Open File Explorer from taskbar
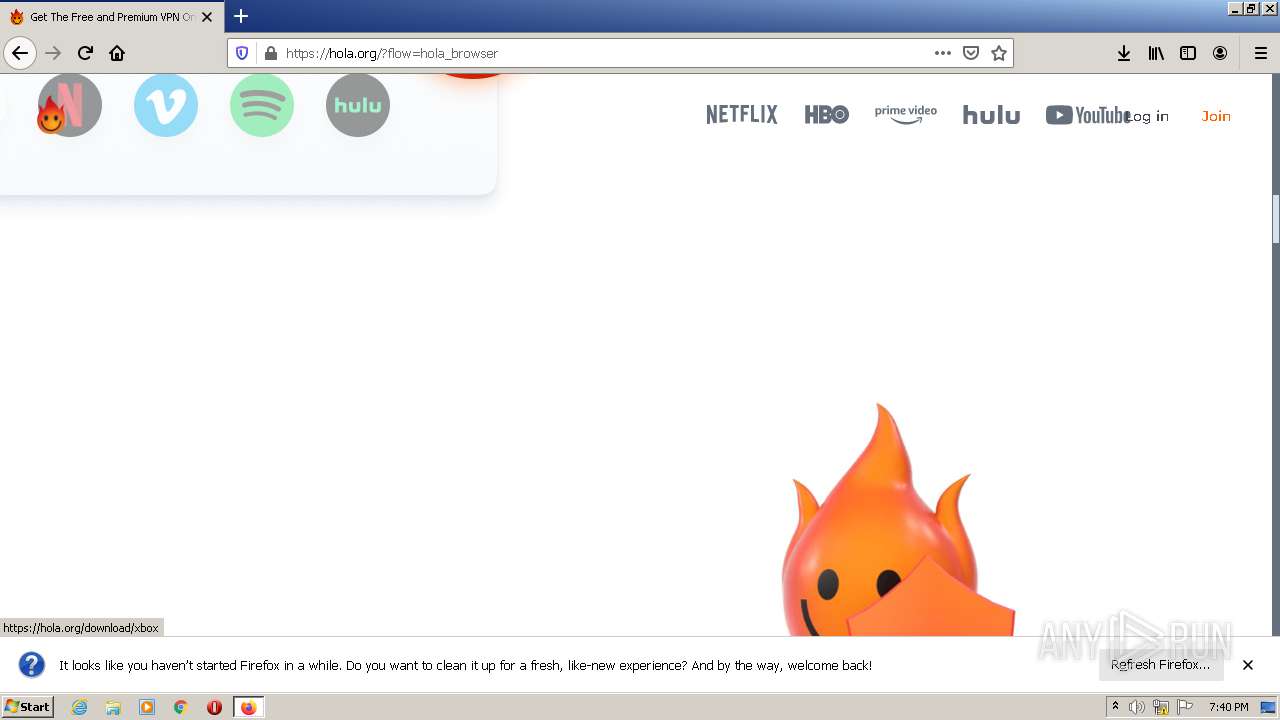The height and width of the screenshot is (720, 1280). tap(113, 707)
